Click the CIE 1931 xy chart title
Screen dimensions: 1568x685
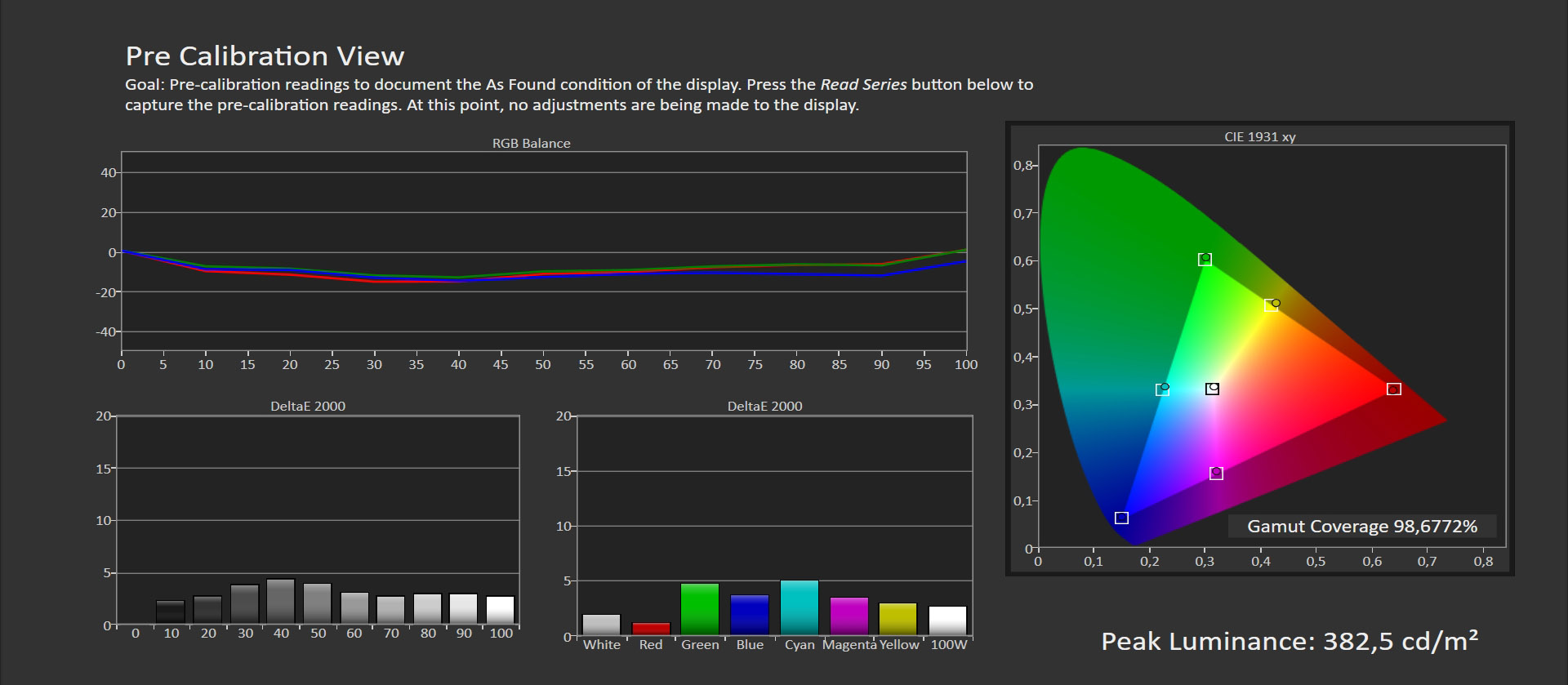(x=1259, y=136)
